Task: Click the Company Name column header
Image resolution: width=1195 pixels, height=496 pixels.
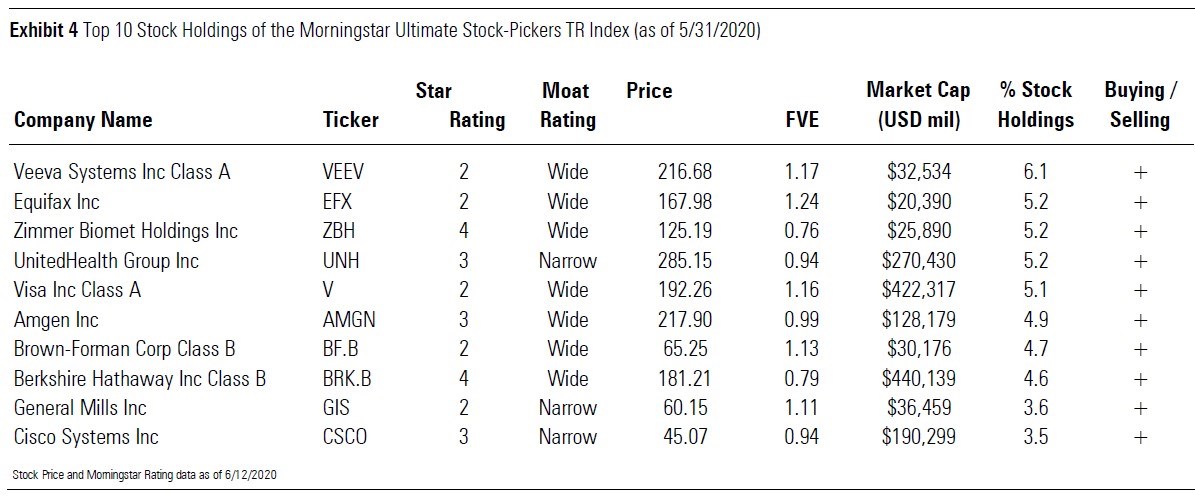Action: click(x=83, y=120)
